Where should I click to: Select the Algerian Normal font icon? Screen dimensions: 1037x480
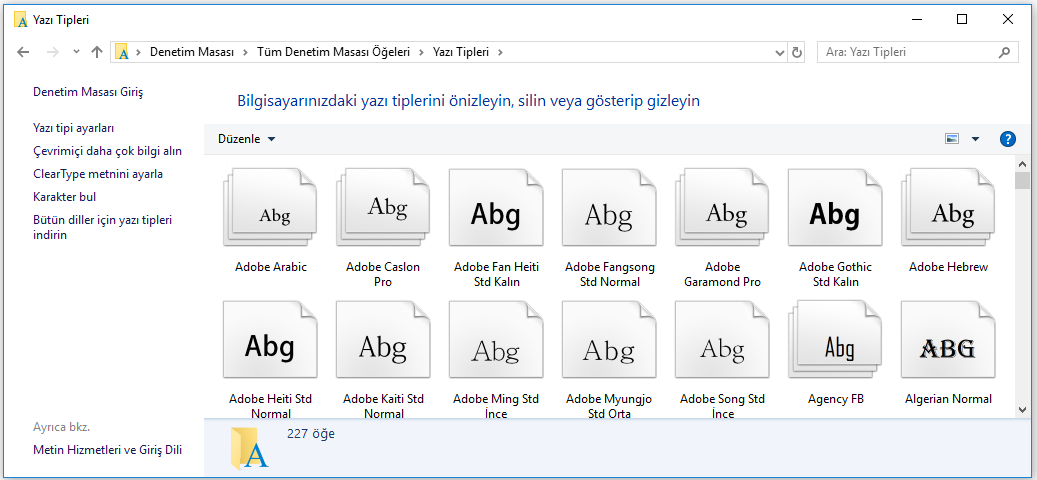pyautogui.click(x=948, y=346)
